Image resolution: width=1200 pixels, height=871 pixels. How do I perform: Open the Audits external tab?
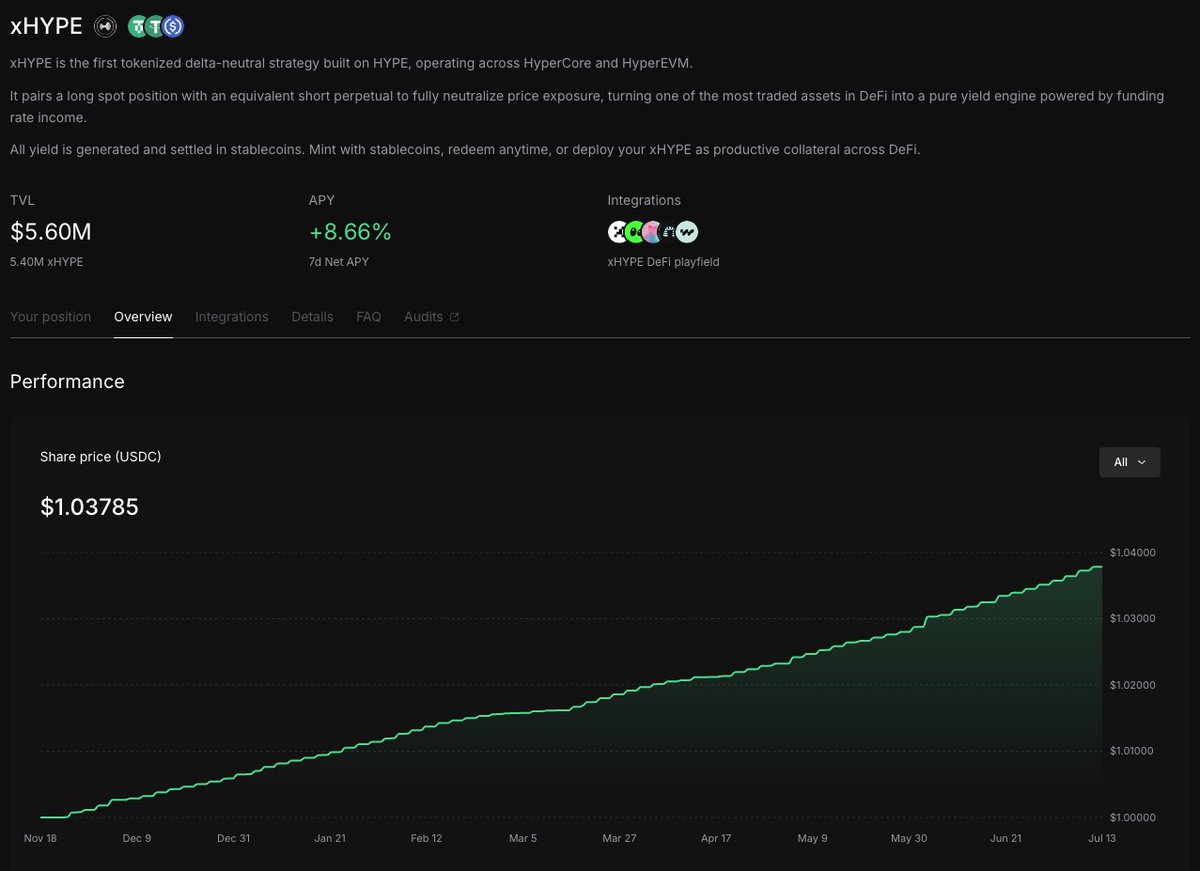(x=432, y=317)
